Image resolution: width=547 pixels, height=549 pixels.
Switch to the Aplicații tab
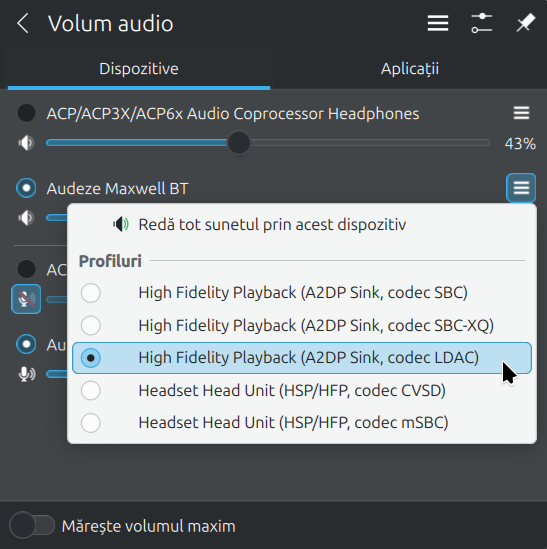[x=410, y=69]
